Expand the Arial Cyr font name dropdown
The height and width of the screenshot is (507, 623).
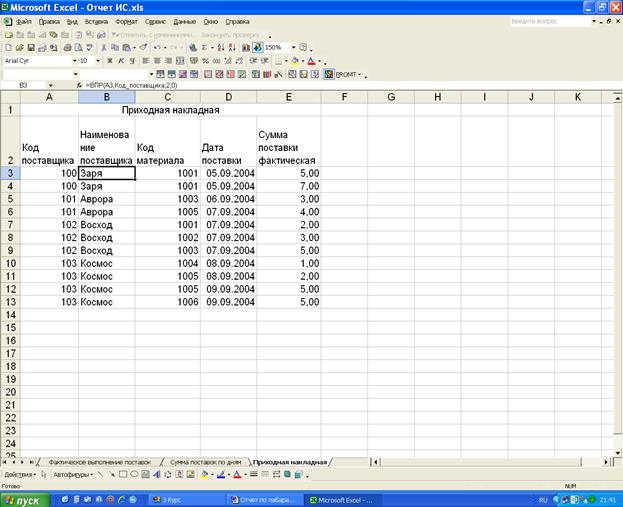73,60
